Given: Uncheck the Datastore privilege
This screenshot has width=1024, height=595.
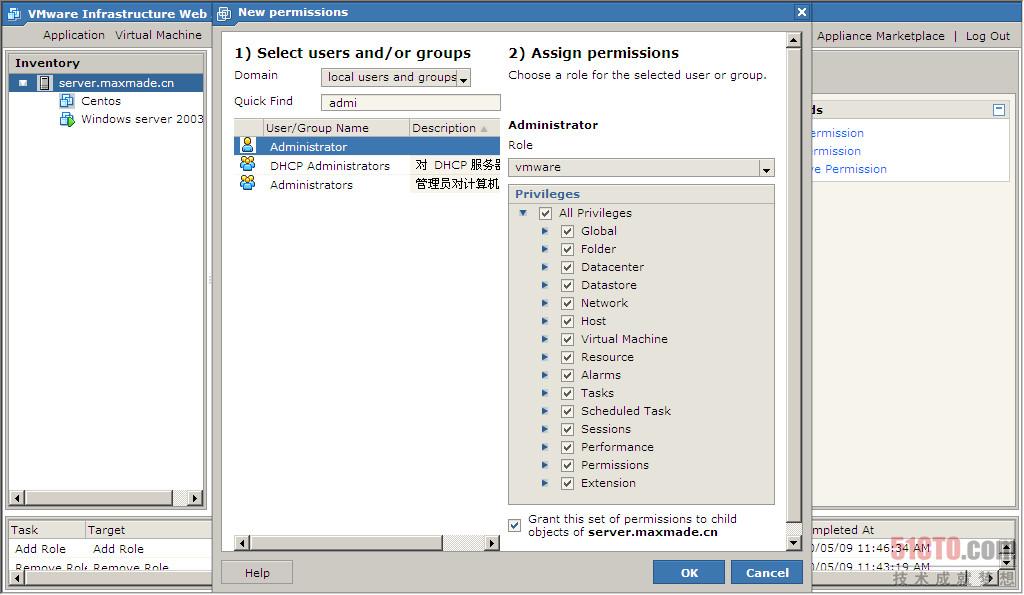Looking at the screenshot, I should [568, 285].
